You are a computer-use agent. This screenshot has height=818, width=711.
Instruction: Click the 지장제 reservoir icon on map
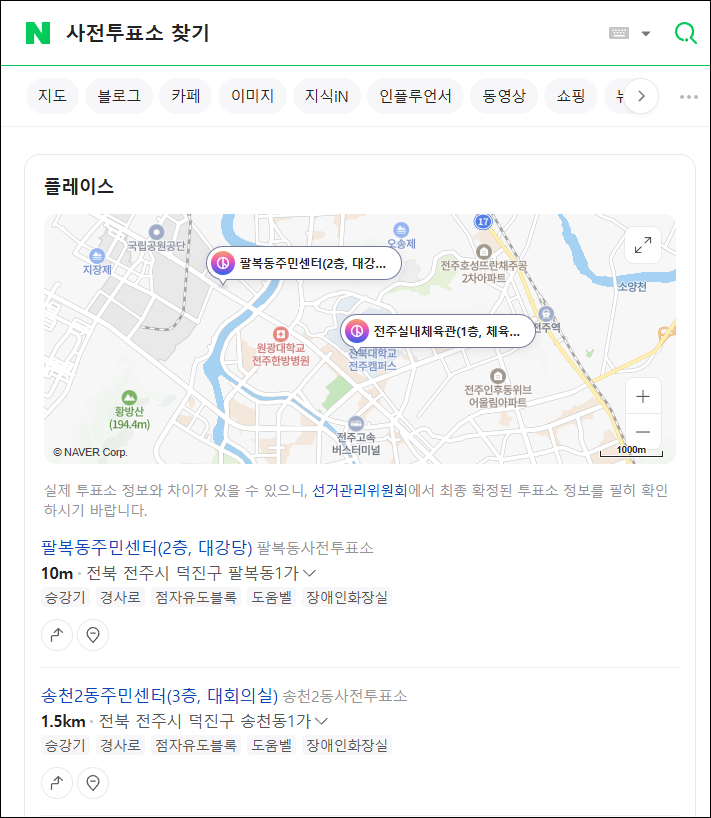[97, 256]
